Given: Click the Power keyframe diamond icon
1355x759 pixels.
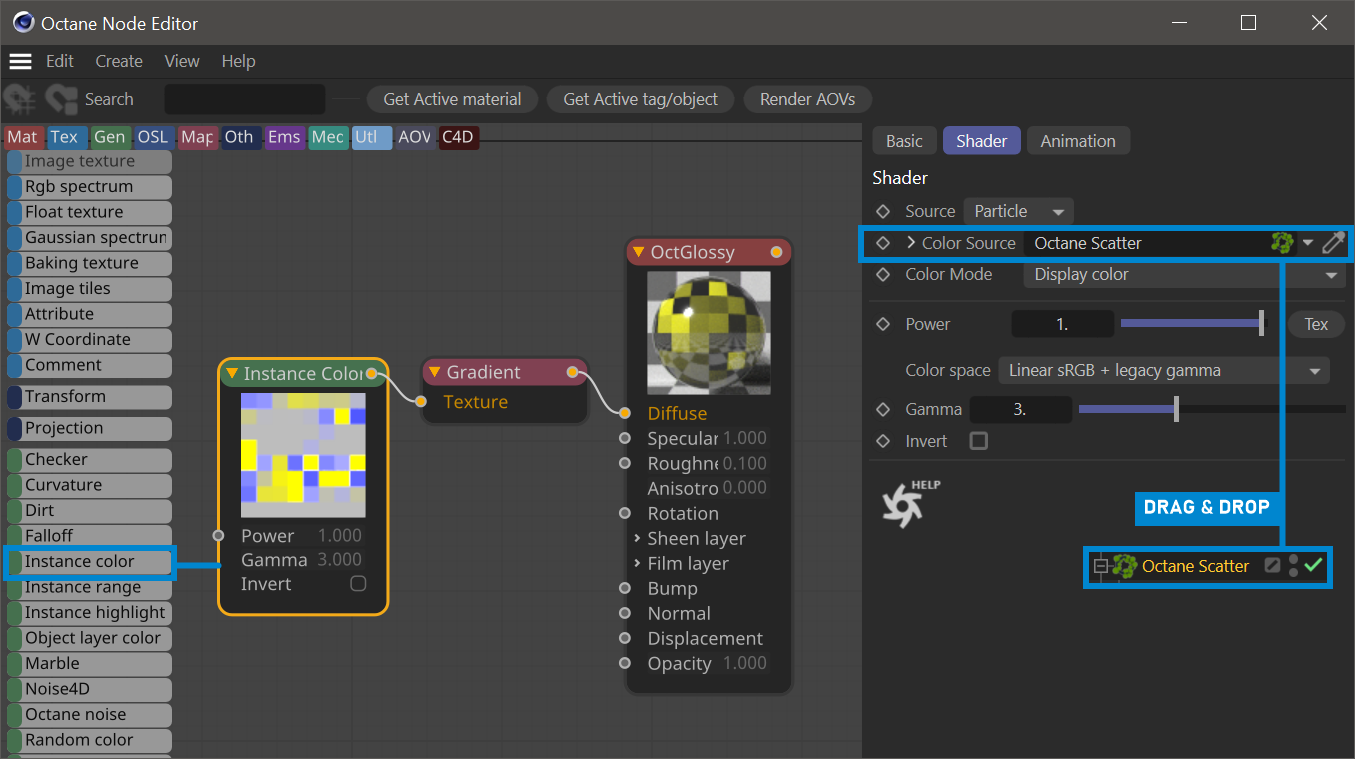Looking at the screenshot, I should [883, 324].
